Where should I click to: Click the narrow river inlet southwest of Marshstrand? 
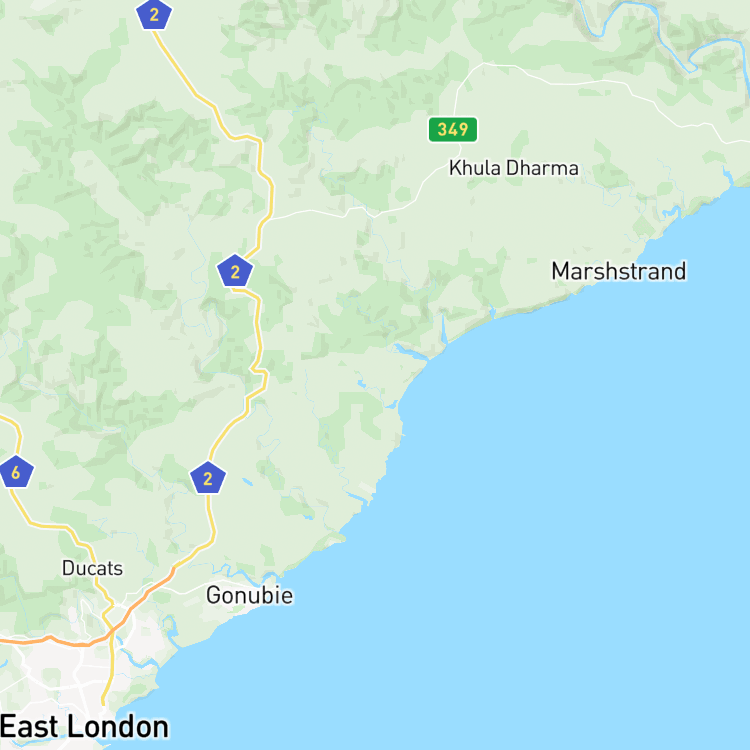click(444, 329)
